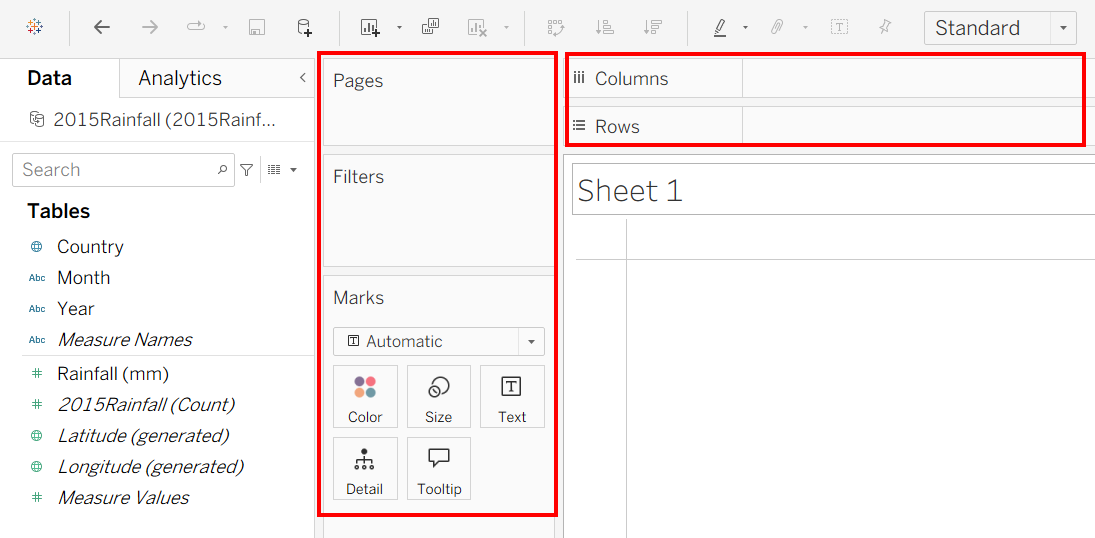
Task: Click the Text marks button
Action: pyautogui.click(x=512, y=396)
